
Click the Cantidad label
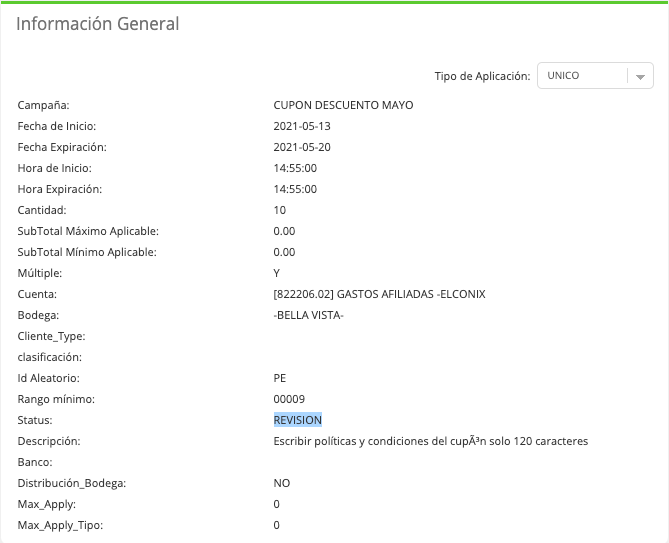42,210
